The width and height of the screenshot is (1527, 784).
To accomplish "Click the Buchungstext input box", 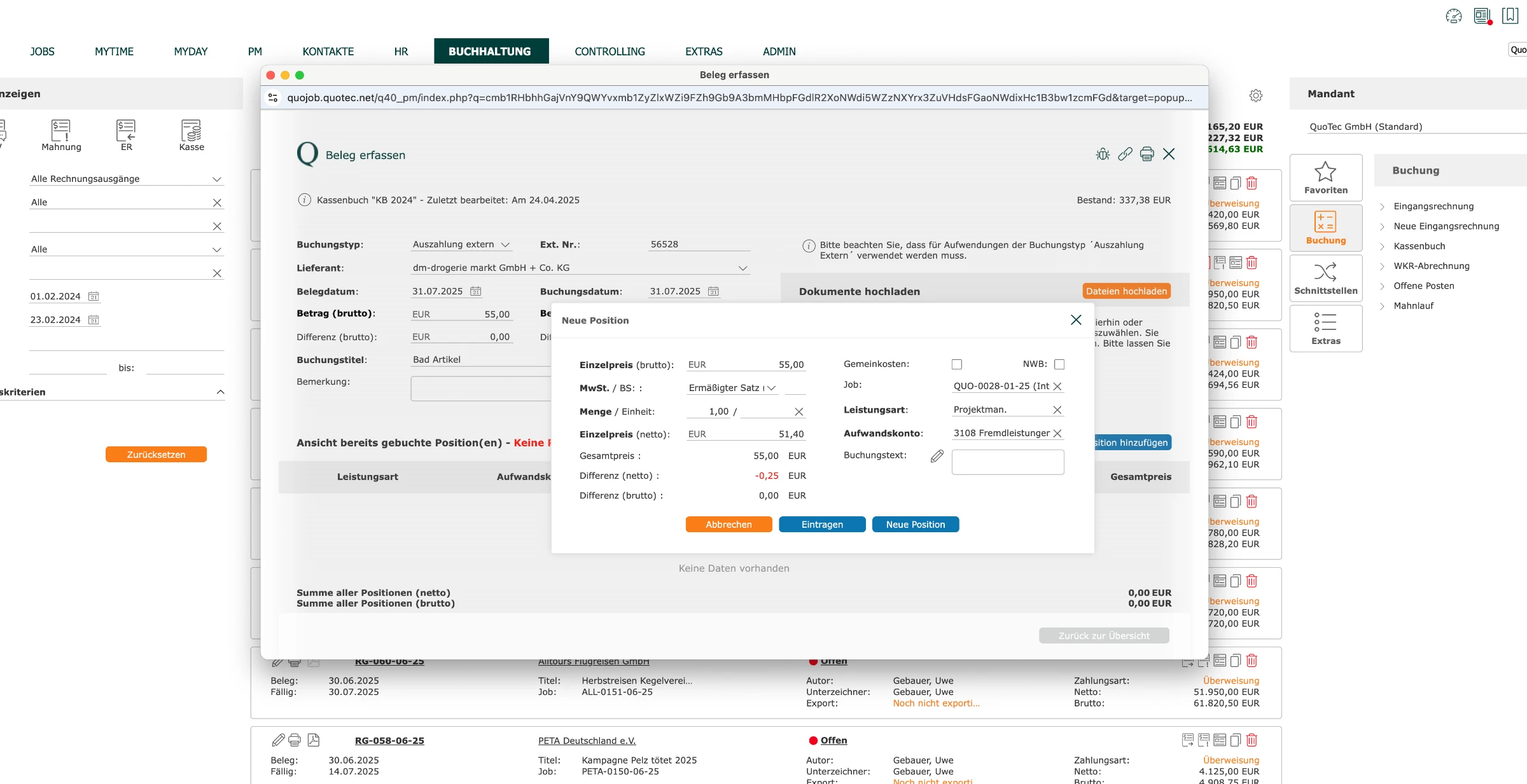I will coord(1008,462).
